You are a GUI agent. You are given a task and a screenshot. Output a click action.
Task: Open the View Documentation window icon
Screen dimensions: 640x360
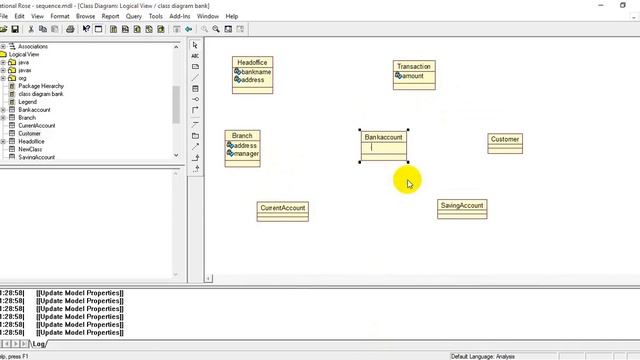98,29
